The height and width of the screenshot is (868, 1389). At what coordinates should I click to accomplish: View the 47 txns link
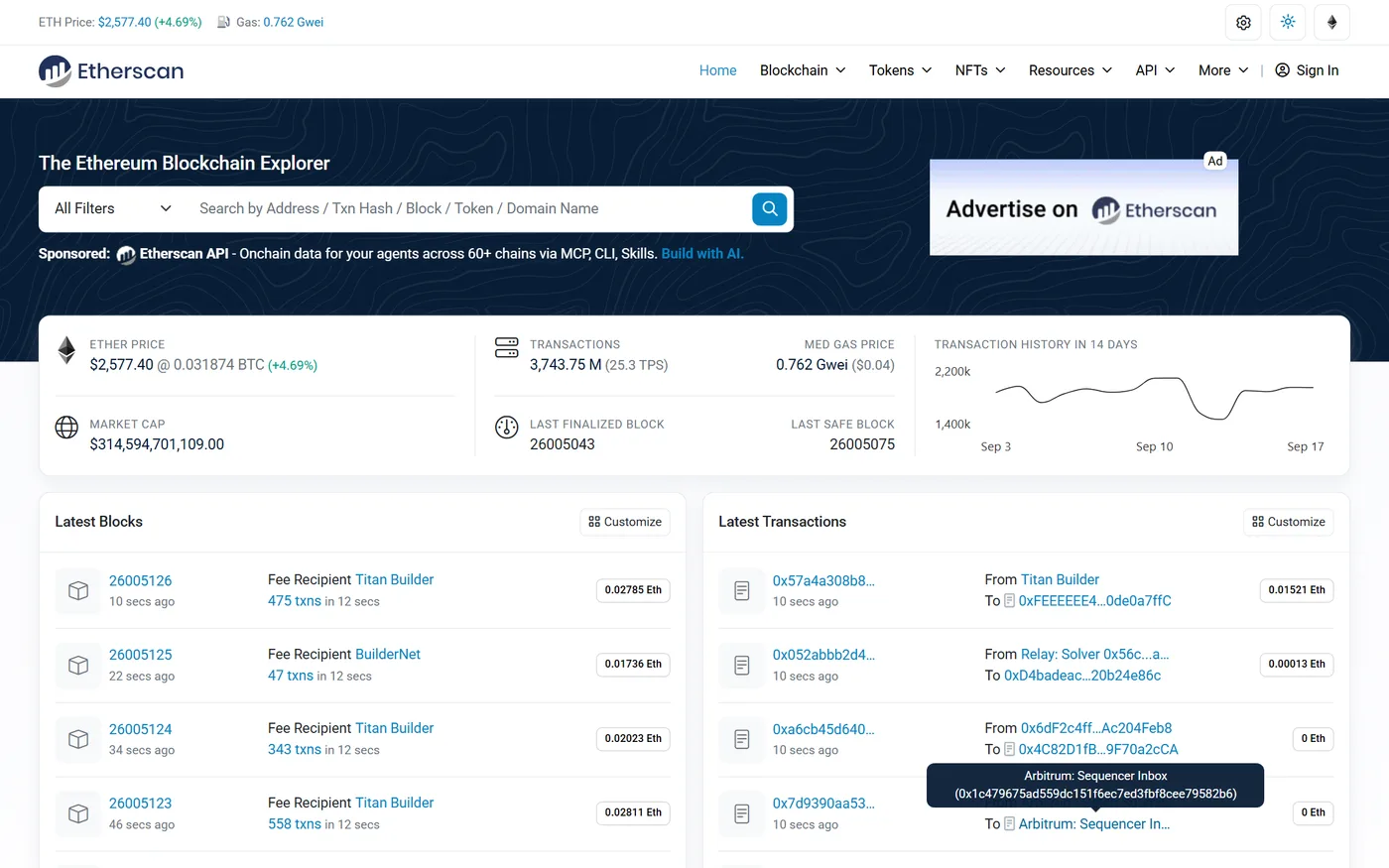pos(291,676)
